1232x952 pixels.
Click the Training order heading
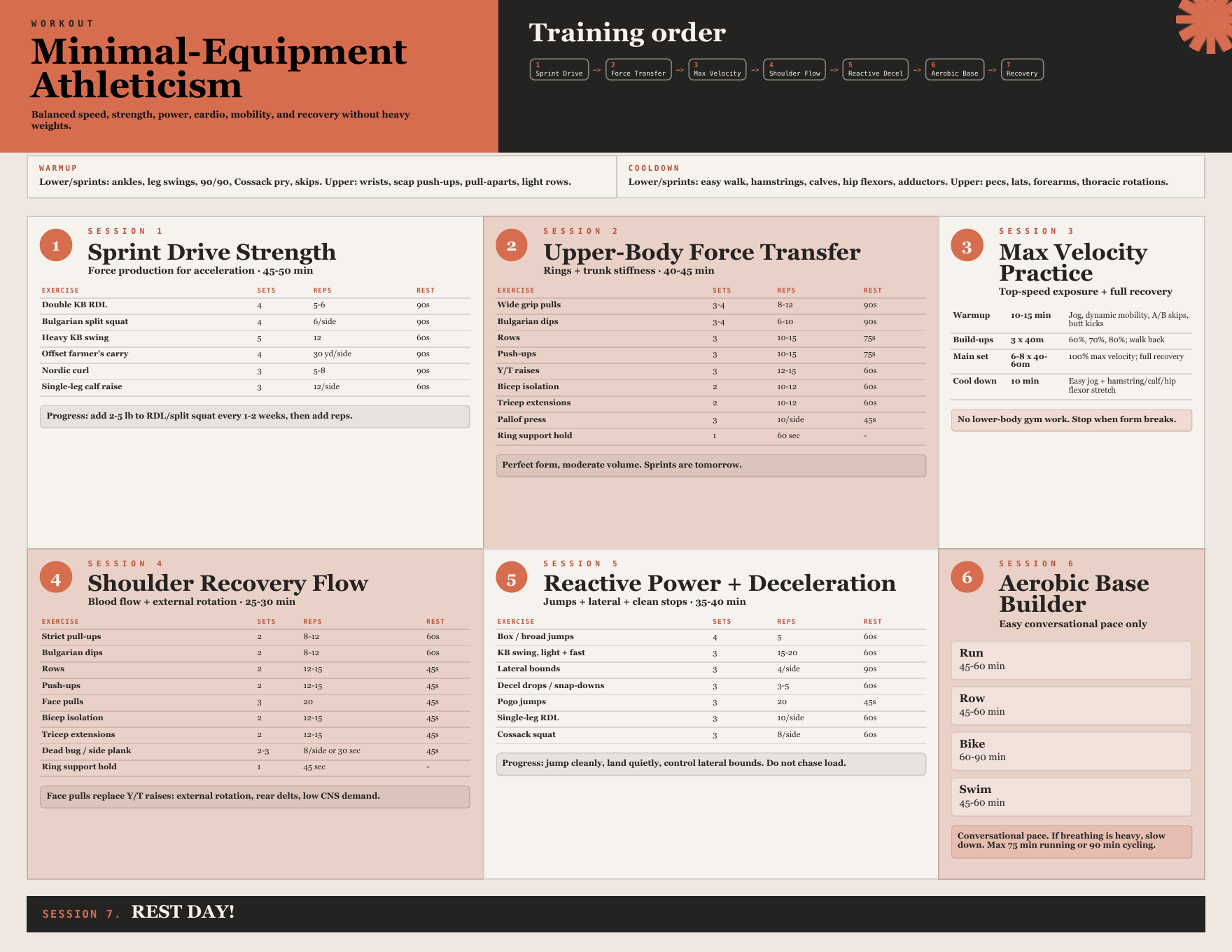point(627,33)
